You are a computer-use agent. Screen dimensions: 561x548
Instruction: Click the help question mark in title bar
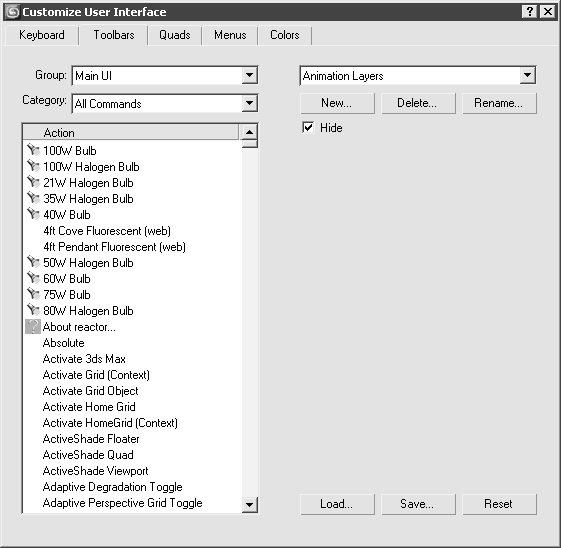pos(530,12)
